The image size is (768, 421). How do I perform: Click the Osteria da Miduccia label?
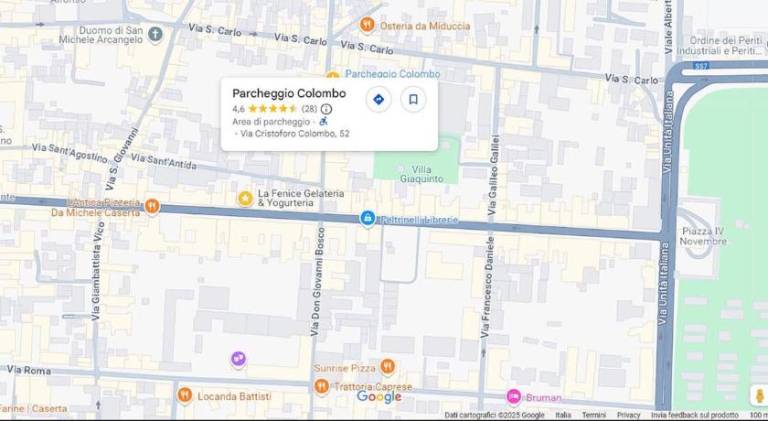click(425, 26)
